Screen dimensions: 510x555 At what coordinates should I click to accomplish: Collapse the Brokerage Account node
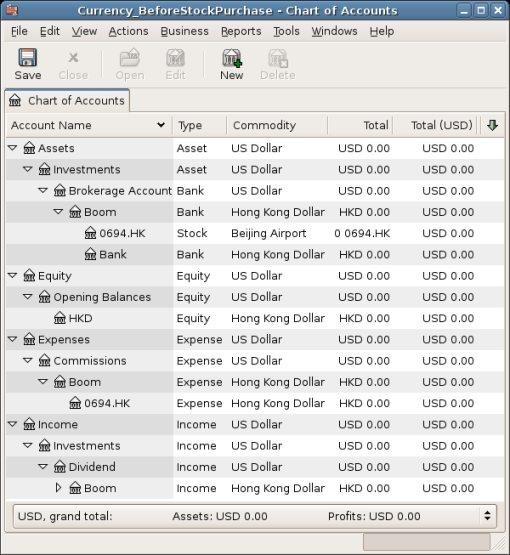tap(43, 190)
